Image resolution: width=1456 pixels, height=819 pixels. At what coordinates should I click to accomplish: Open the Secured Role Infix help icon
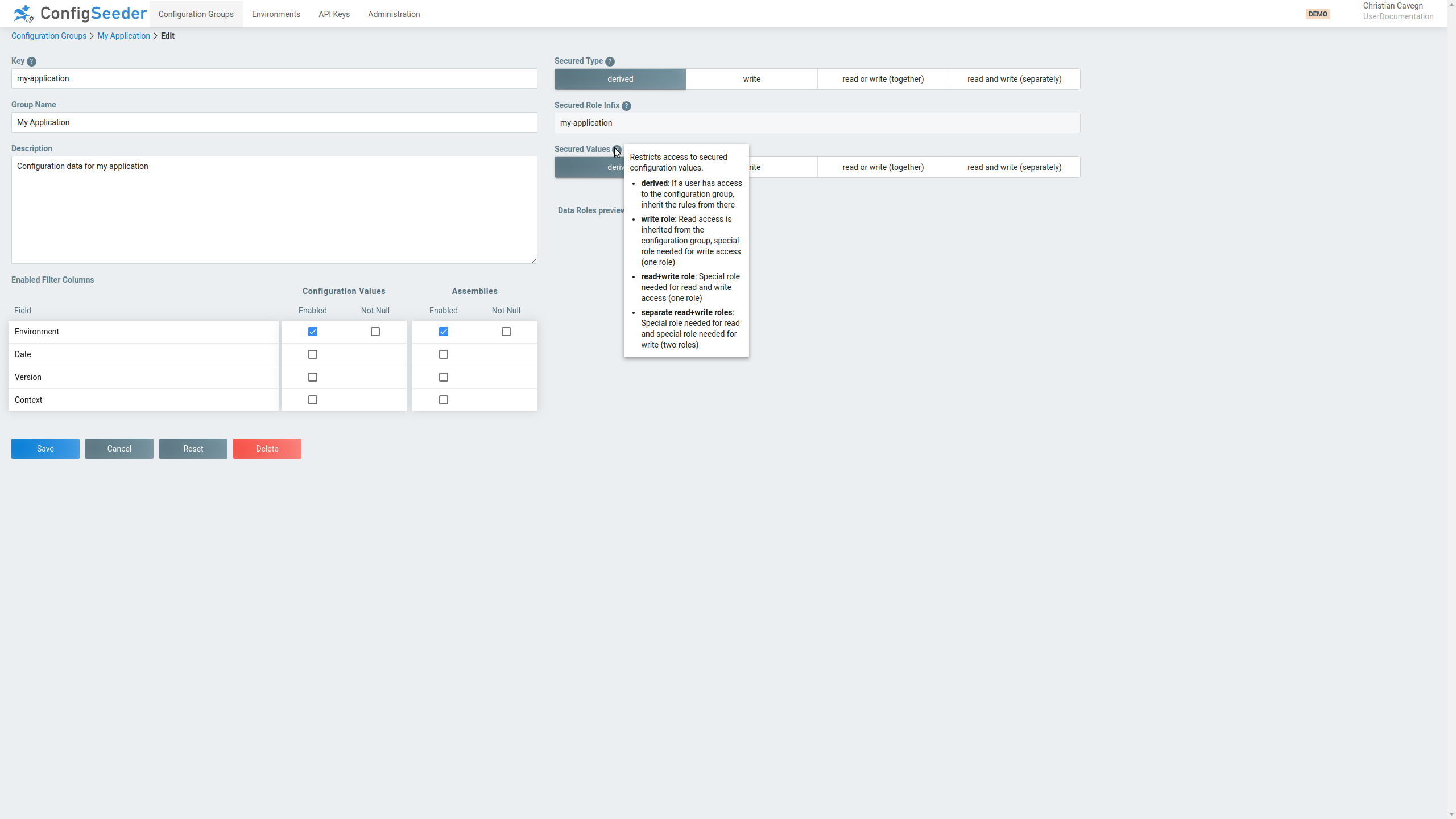click(x=626, y=105)
